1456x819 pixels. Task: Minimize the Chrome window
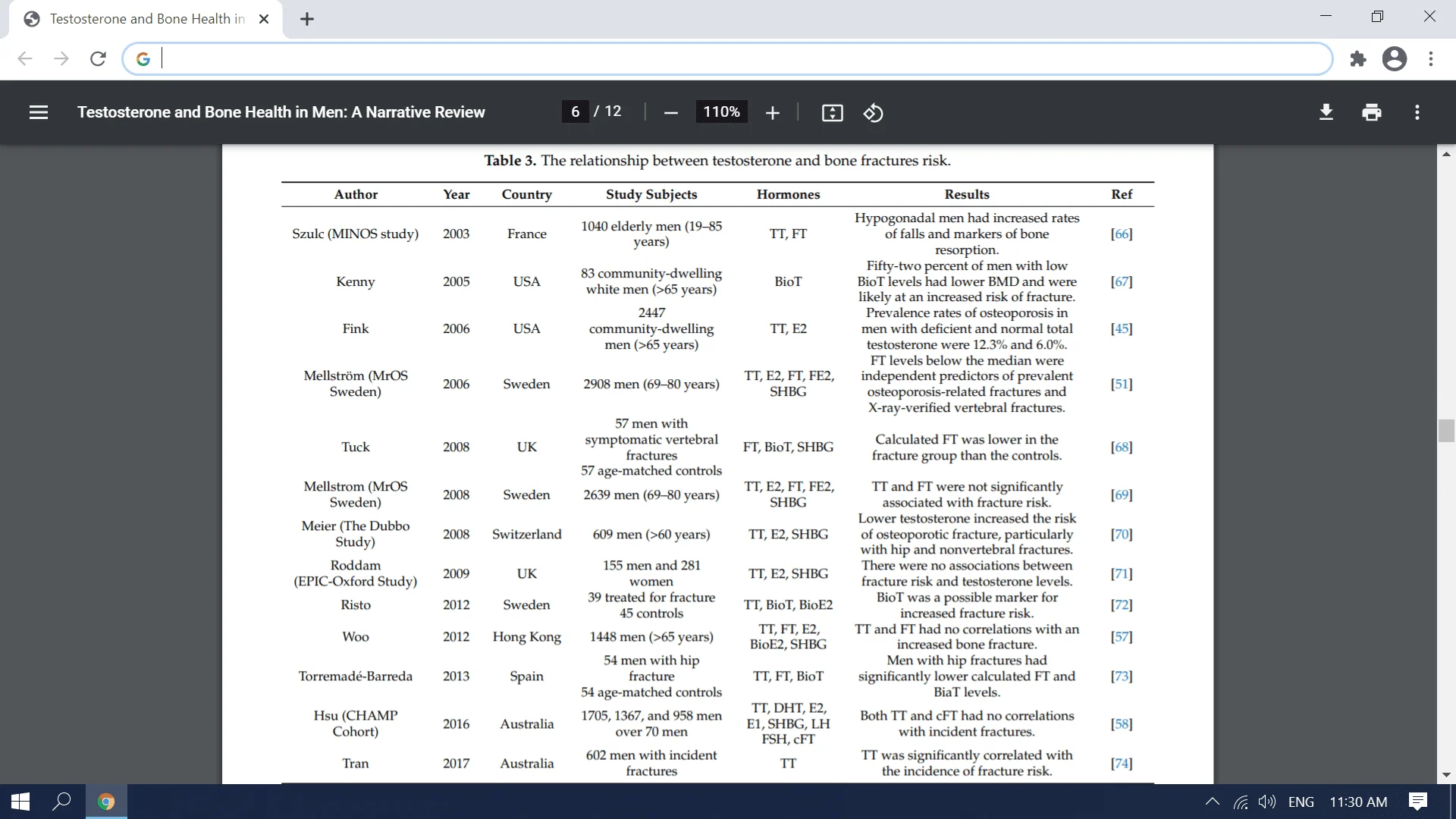pyautogui.click(x=1326, y=16)
